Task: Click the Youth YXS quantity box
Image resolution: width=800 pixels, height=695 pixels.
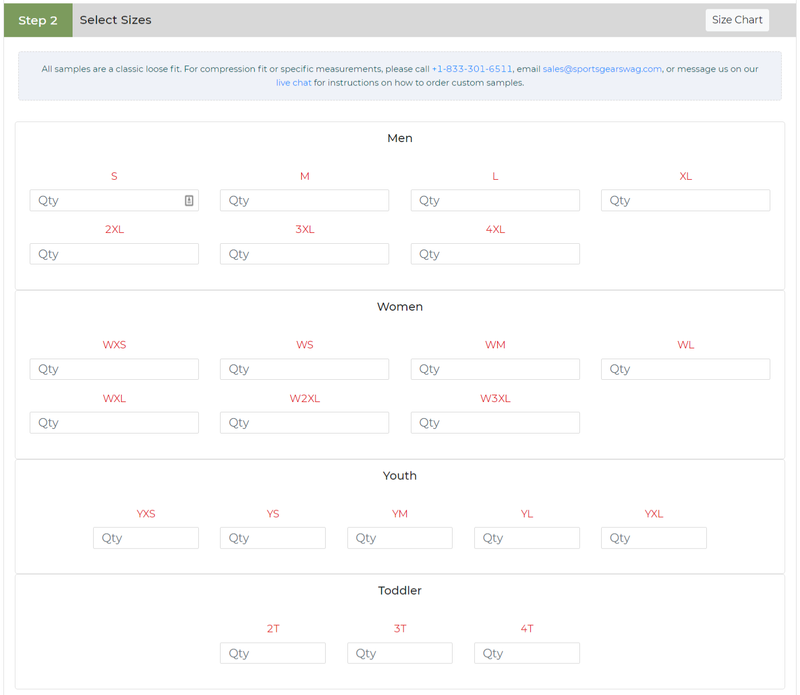Action: point(146,538)
